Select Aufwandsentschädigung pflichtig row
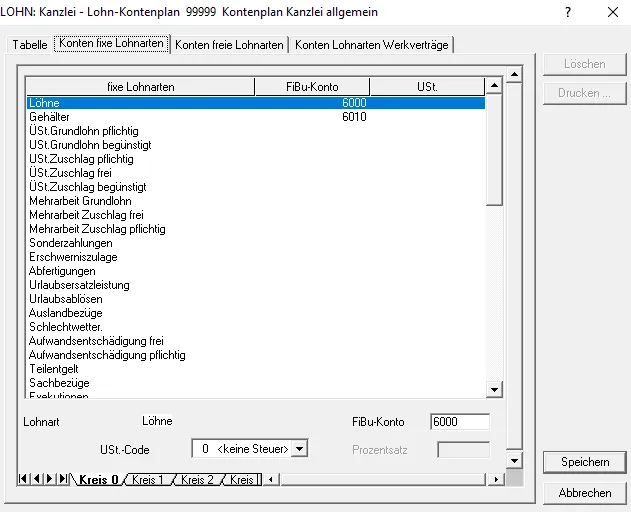This screenshot has height=512, width=631. tap(256, 355)
